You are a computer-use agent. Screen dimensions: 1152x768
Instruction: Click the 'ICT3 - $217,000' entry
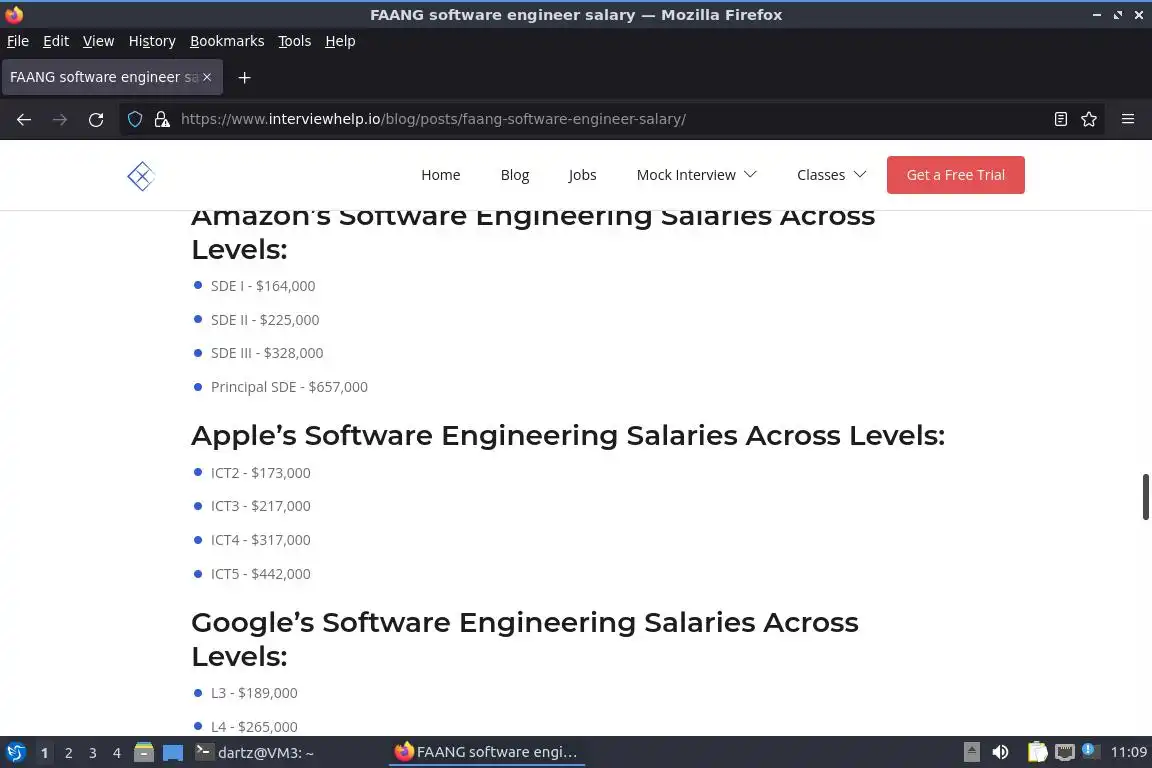pyautogui.click(x=261, y=506)
